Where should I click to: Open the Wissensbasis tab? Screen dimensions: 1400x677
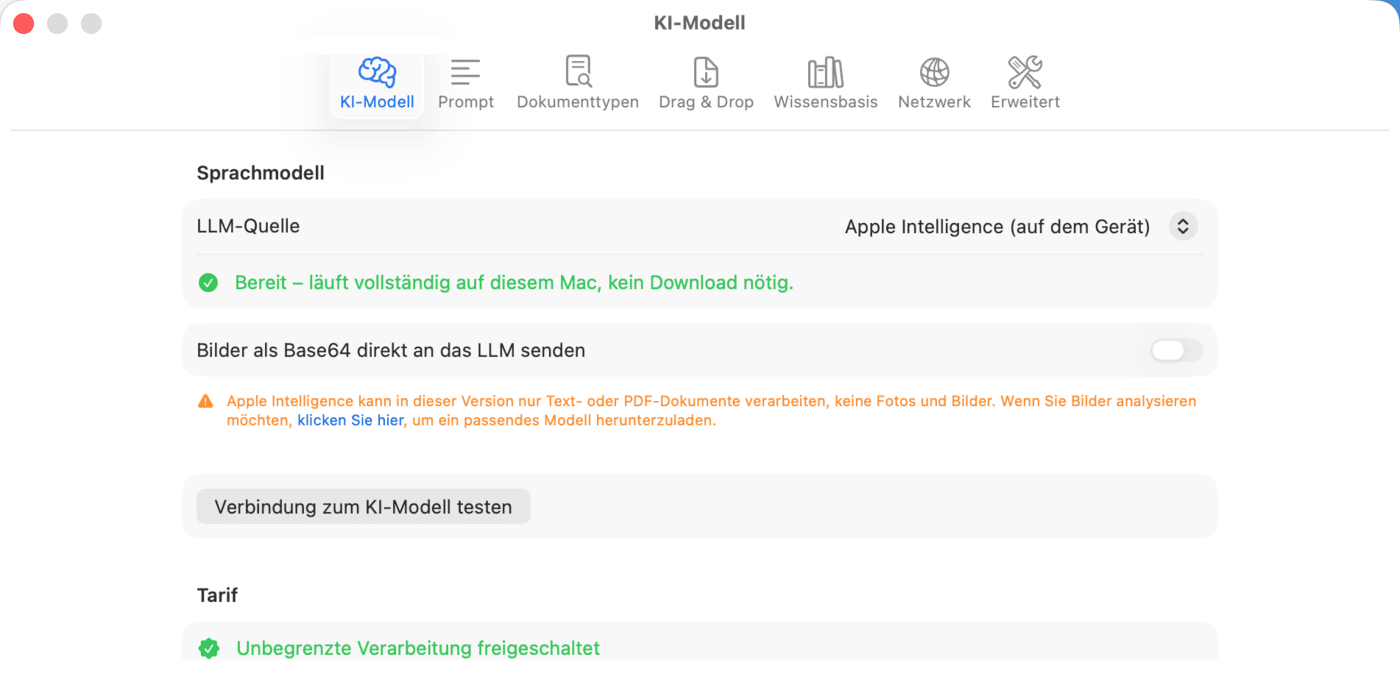tap(826, 84)
